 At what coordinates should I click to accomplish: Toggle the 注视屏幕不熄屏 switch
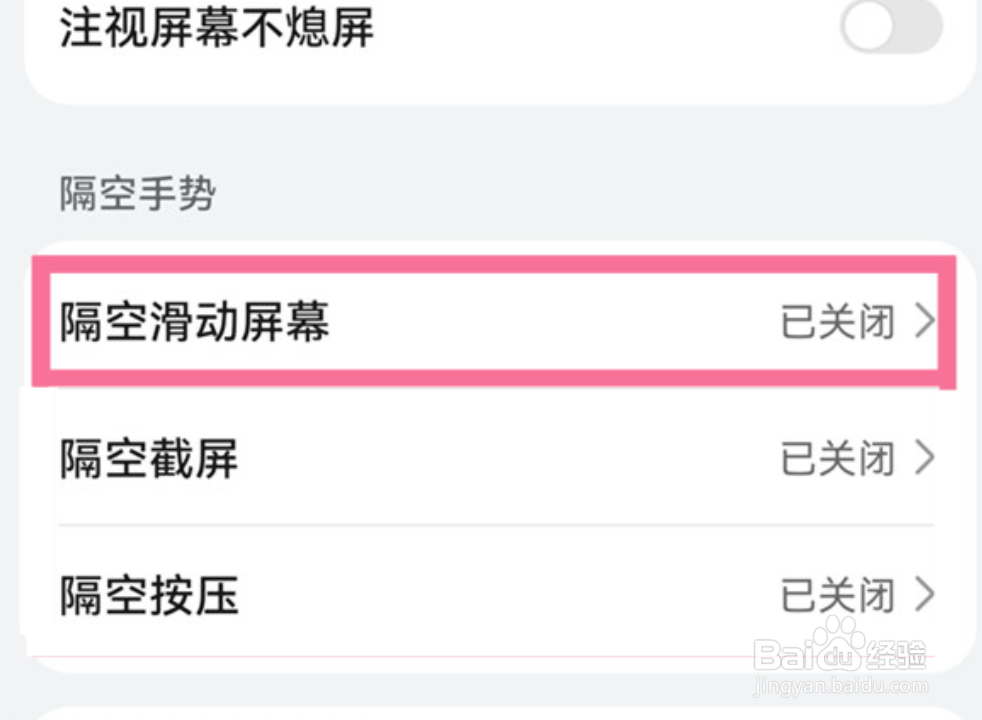pyautogui.click(x=891, y=26)
